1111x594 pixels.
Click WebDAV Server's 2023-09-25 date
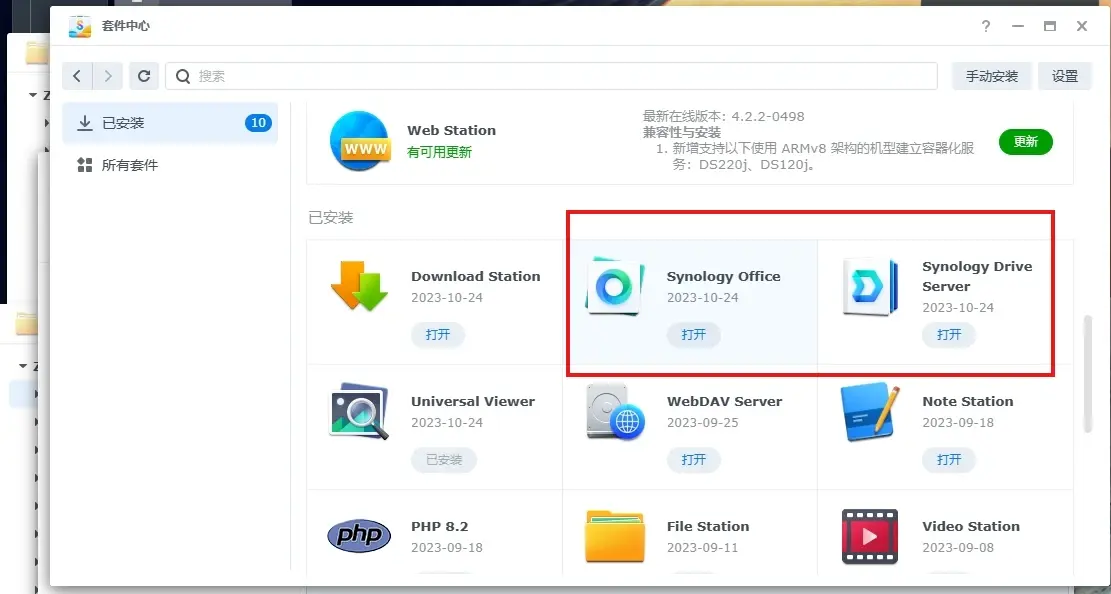[702, 422]
